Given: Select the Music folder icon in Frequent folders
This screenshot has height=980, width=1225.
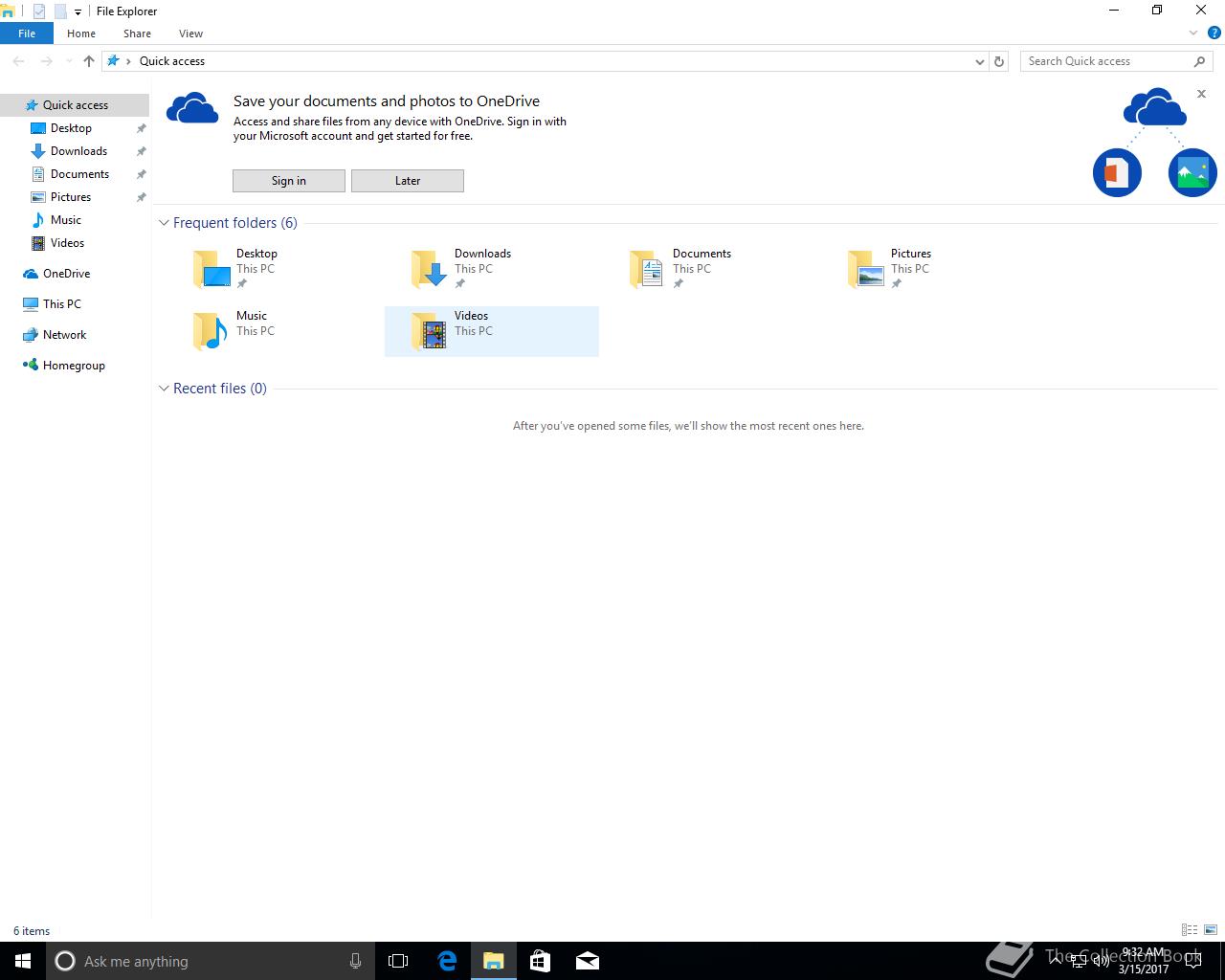Looking at the screenshot, I should 212,331.
